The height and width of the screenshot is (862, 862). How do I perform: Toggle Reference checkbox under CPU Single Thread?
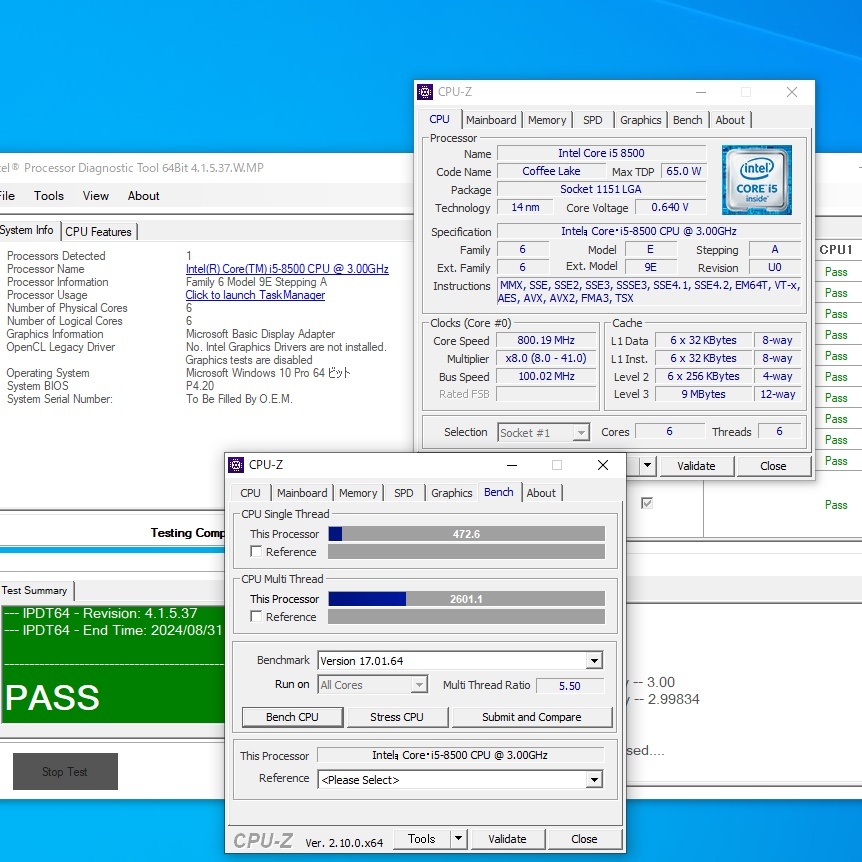point(256,551)
